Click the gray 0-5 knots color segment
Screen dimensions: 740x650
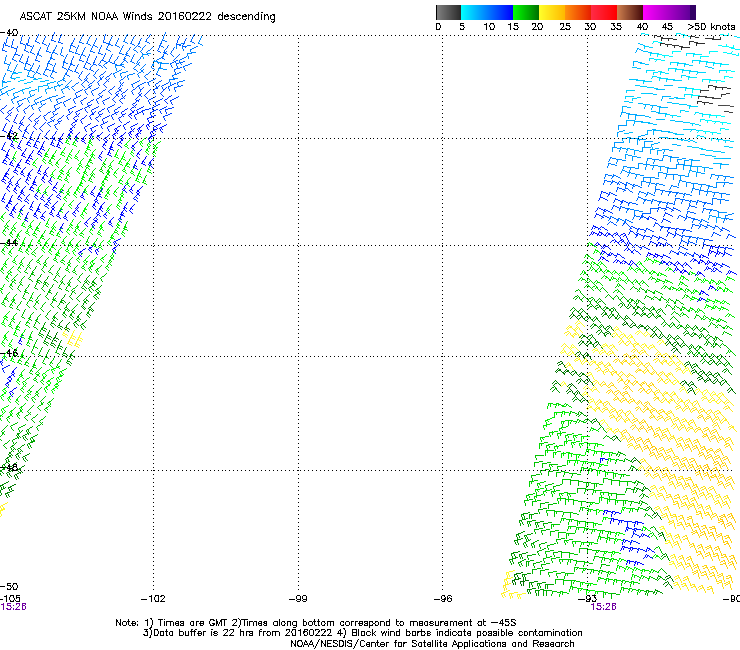[448, 12]
